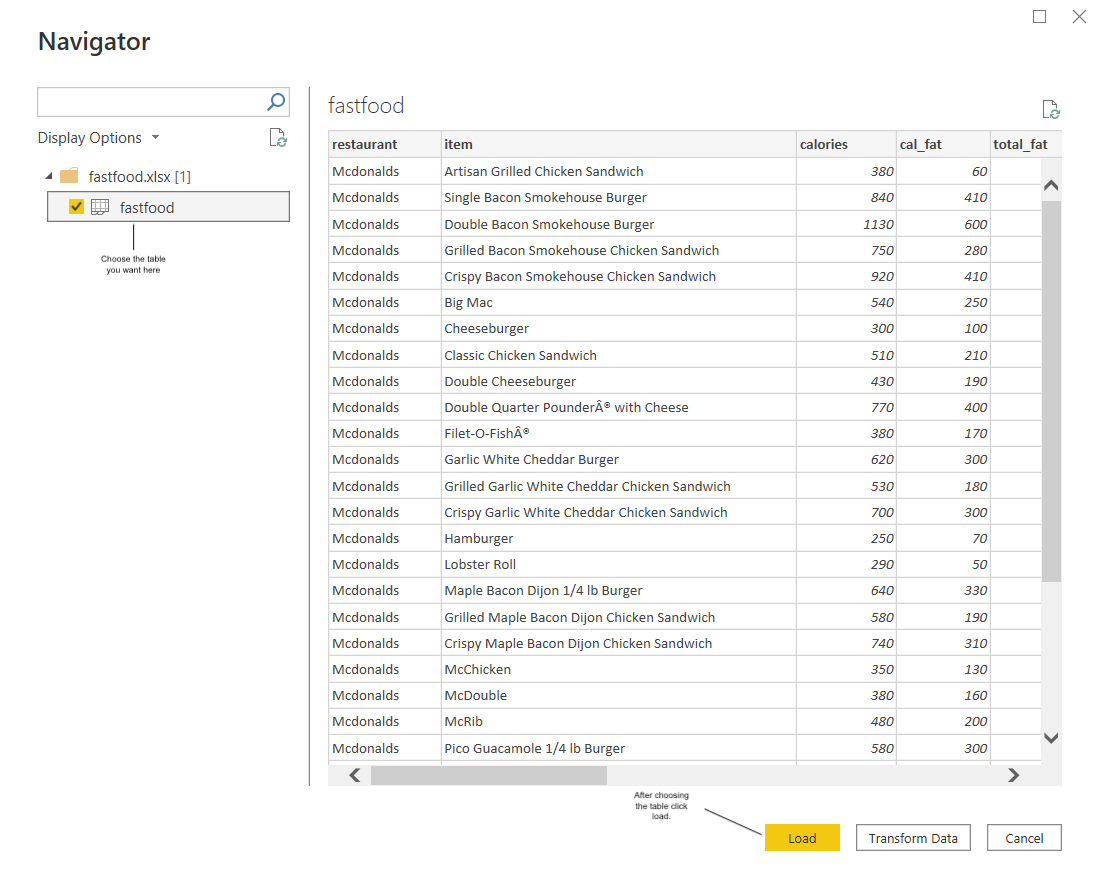Click the horizontal scrollbar thumb
The height and width of the screenshot is (872, 1097).
click(489, 775)
